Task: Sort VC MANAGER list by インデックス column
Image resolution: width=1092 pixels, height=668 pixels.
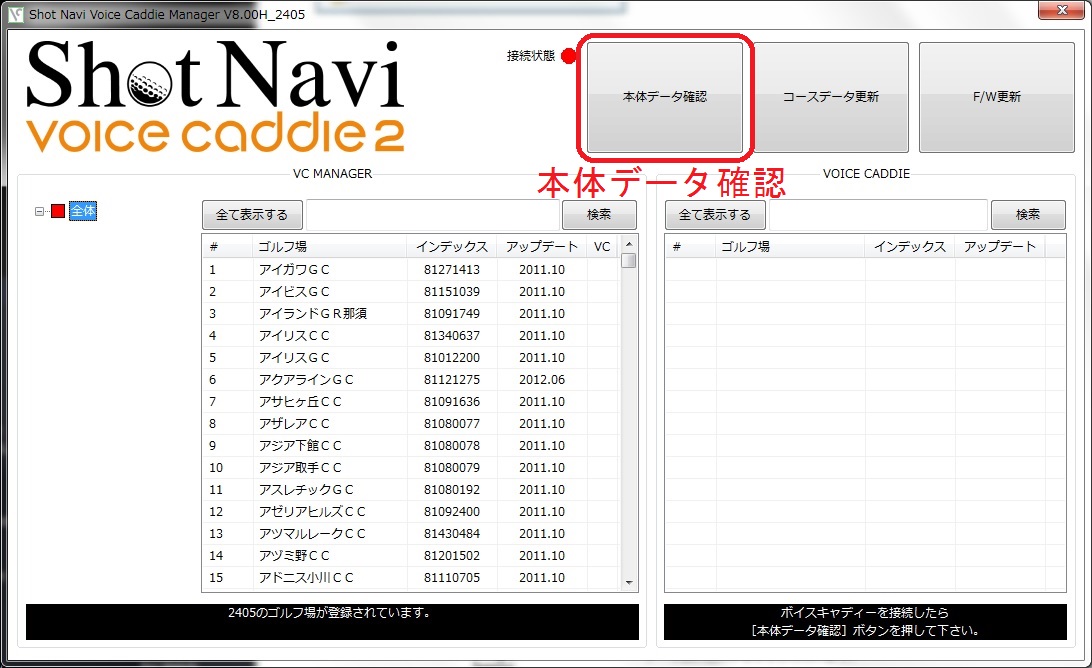Action: [452, 247]
